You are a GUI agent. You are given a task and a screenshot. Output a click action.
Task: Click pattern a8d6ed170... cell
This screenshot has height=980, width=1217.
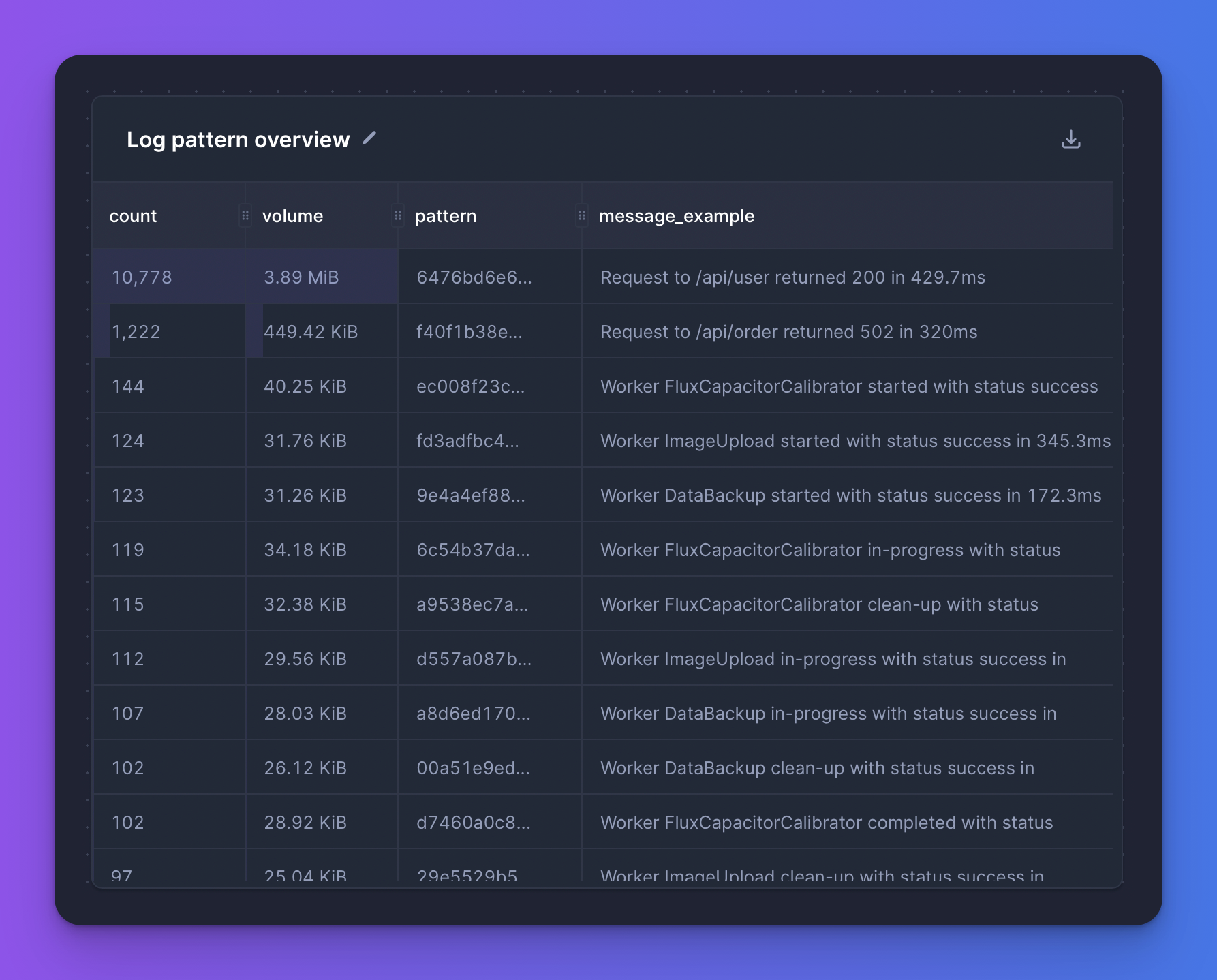(473, 714)
